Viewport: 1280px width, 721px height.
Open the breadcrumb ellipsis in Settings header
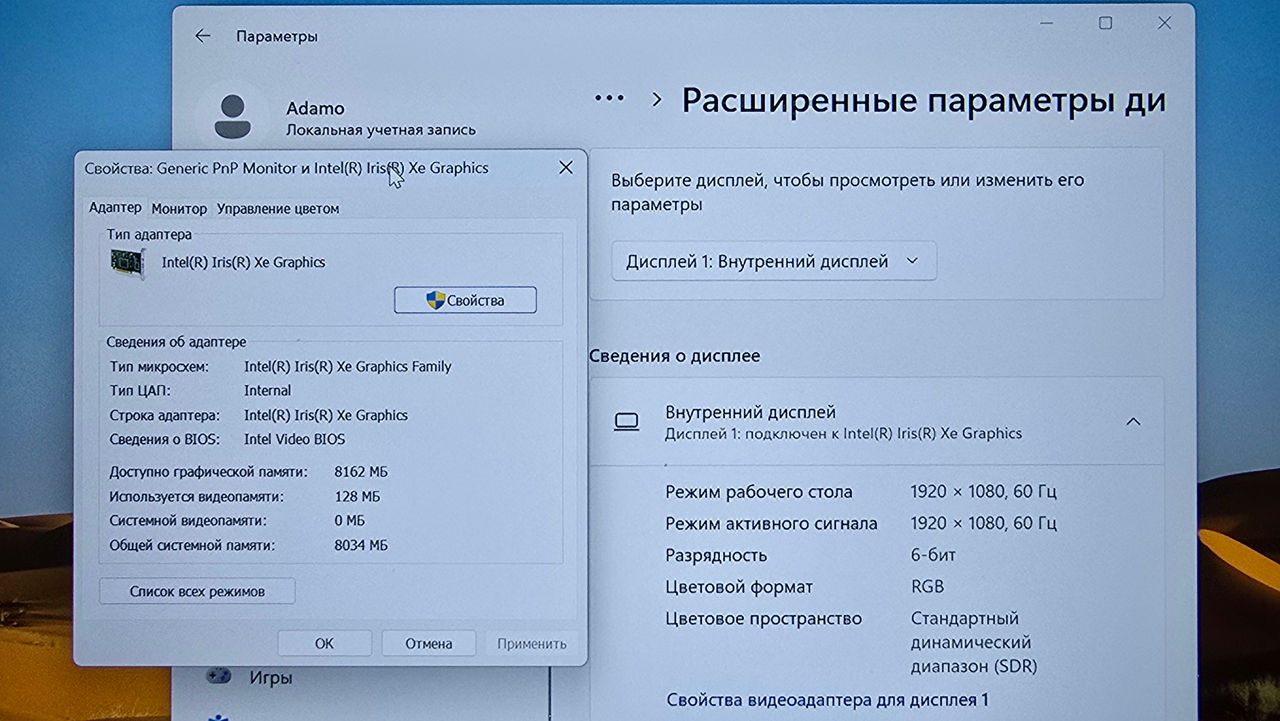point(609,98)
